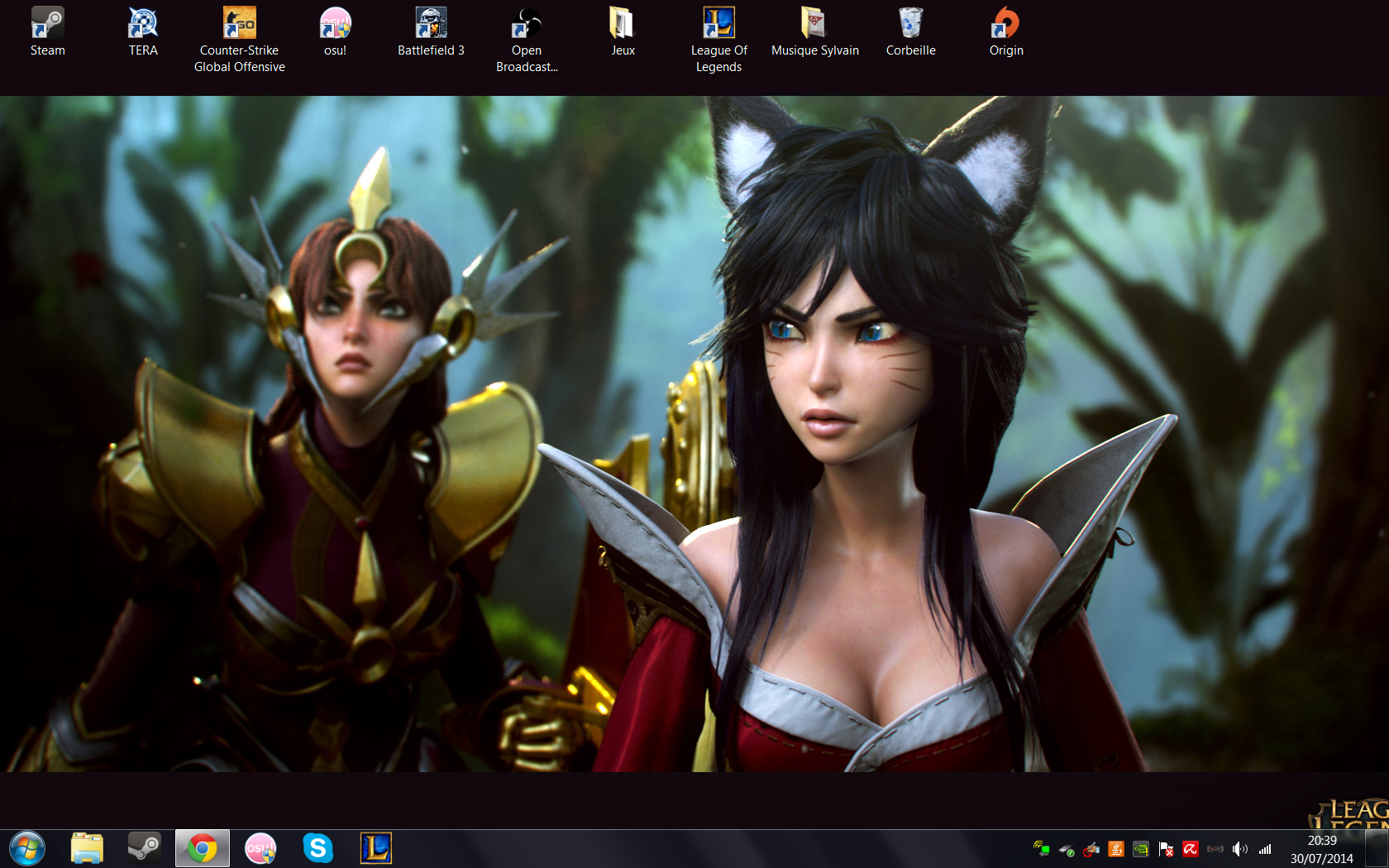The width and height of the screenshot is (1389, 868).
Task: Select the Jeux folder on desktop
Action: point(623,31)
